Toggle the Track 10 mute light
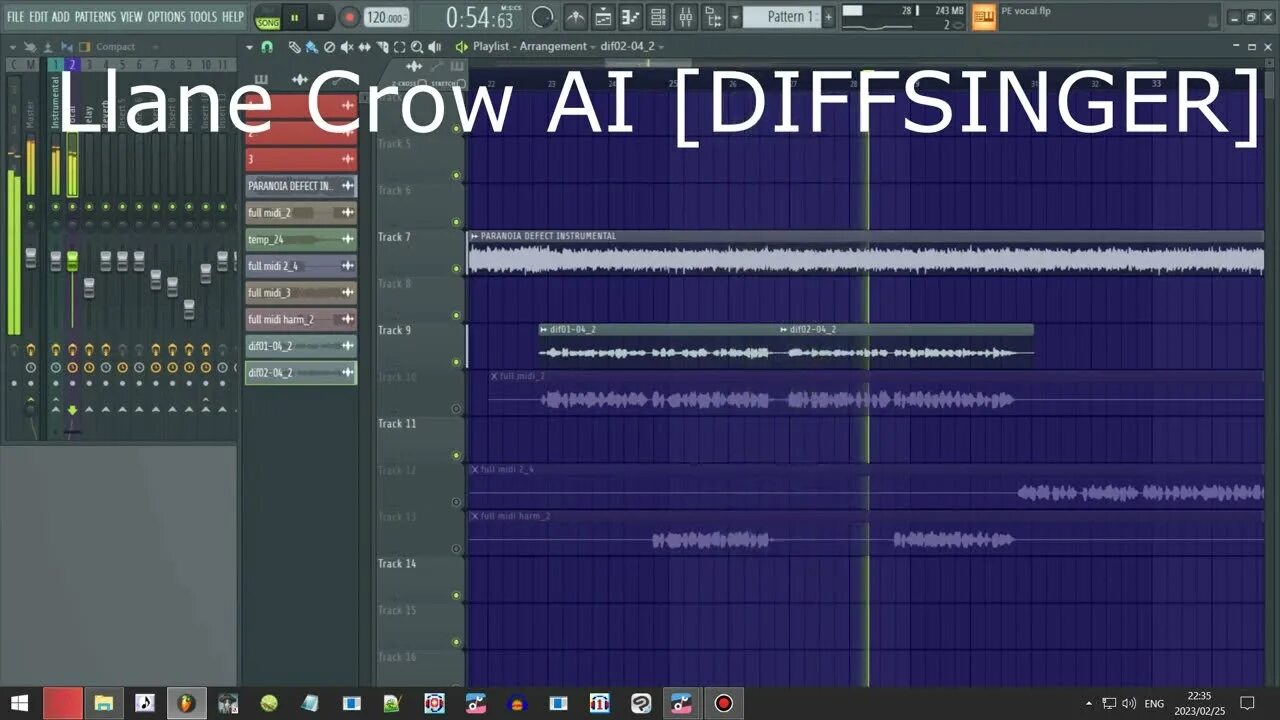This screenshot has width=1280, height=720. pos(457,409)
